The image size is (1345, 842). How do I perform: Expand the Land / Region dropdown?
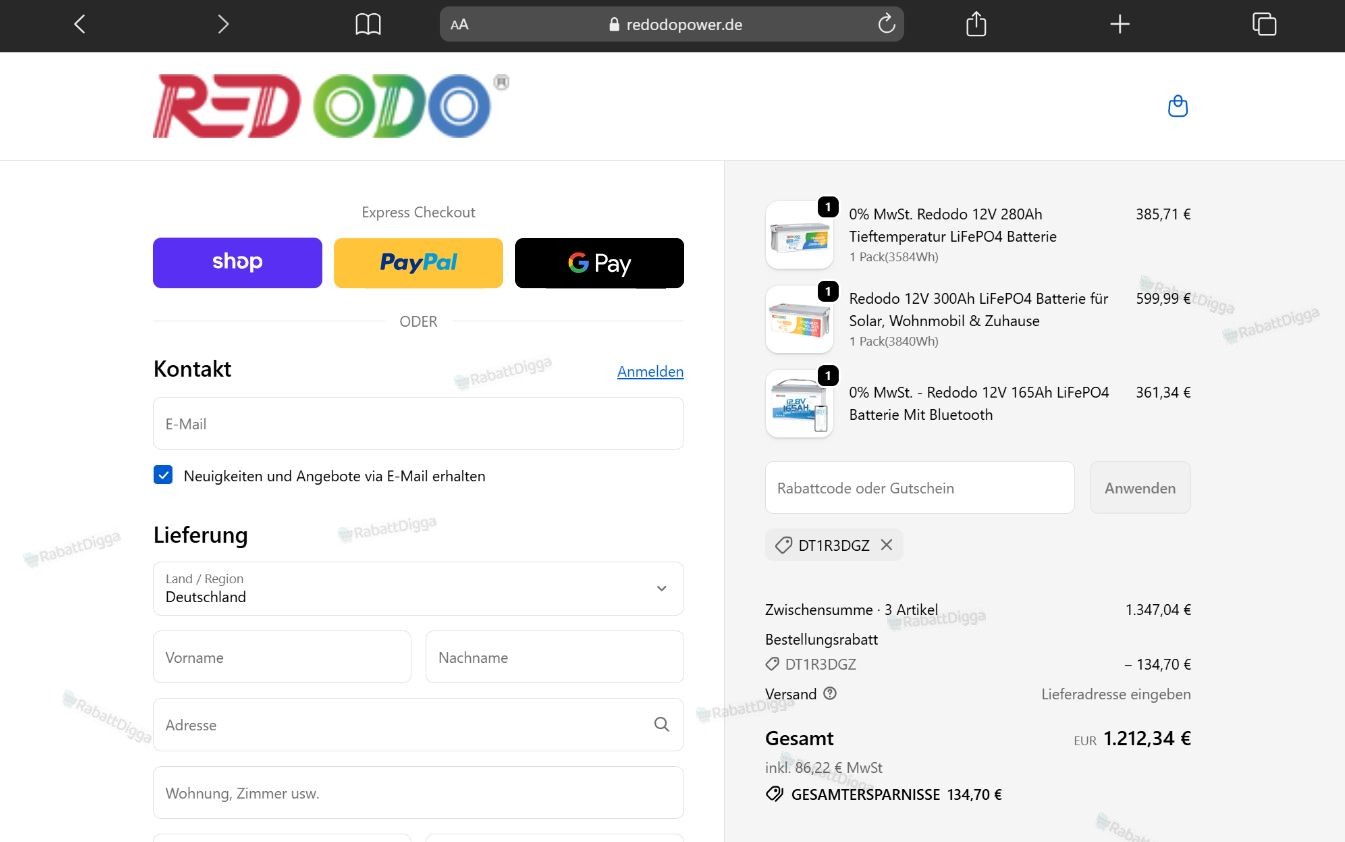pyautogui.click(x=418, y=588)
